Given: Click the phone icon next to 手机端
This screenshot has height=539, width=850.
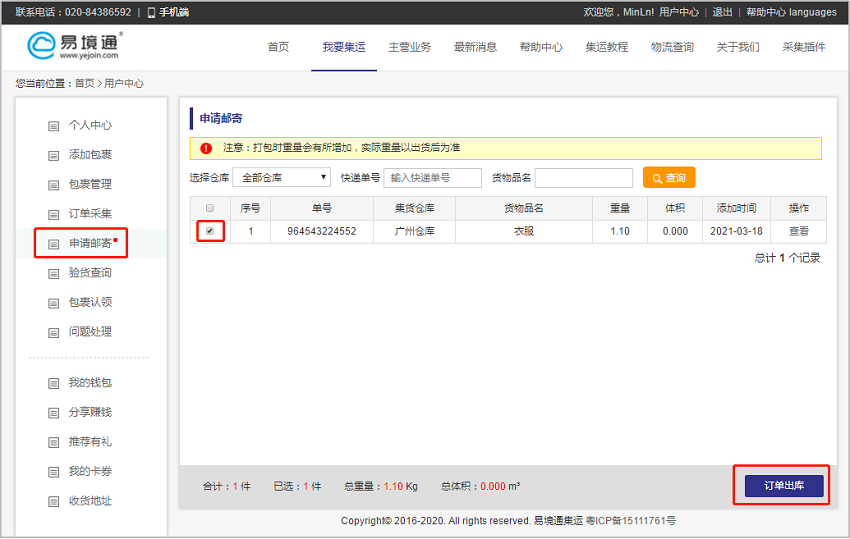Looking at the screenshot, I should point(151,12).
